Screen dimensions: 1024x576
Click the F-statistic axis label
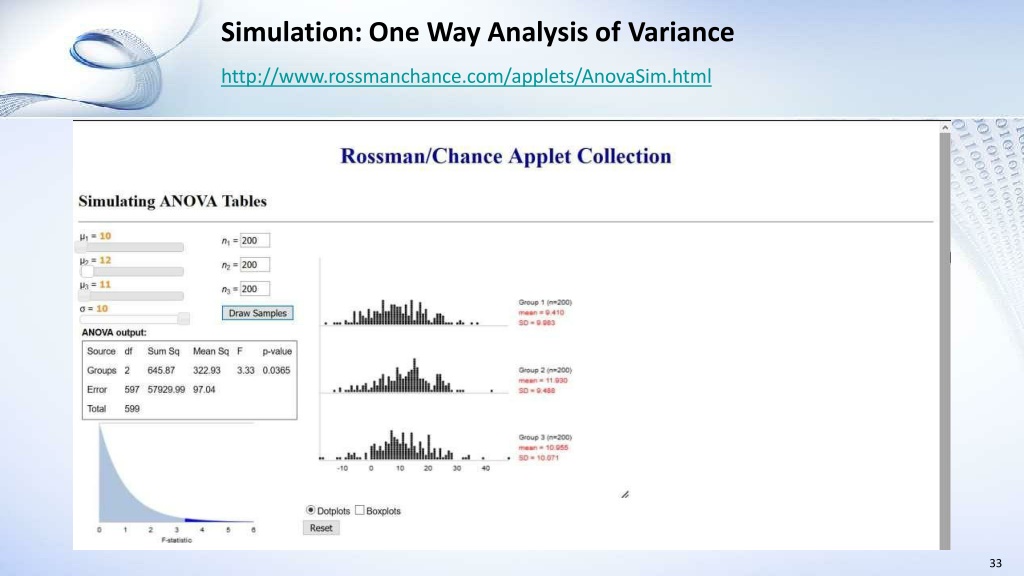coord(176,540)
